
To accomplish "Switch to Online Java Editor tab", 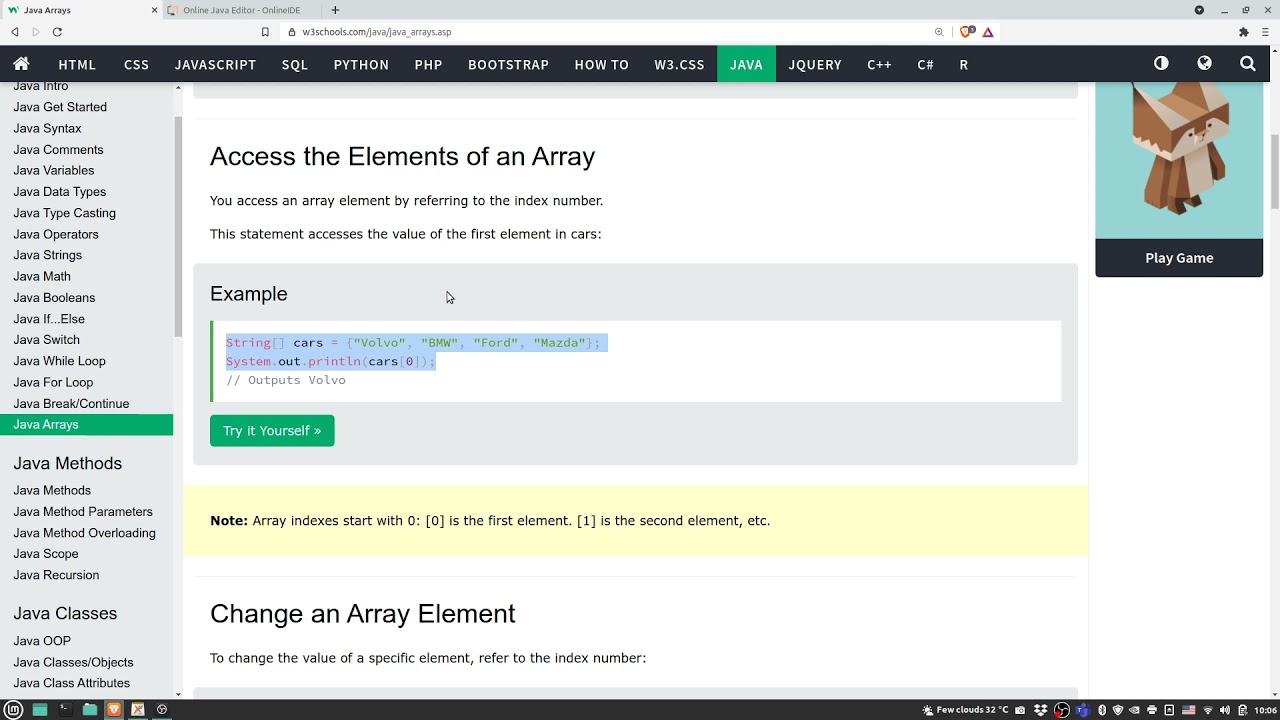I will (x=242, y=10).
